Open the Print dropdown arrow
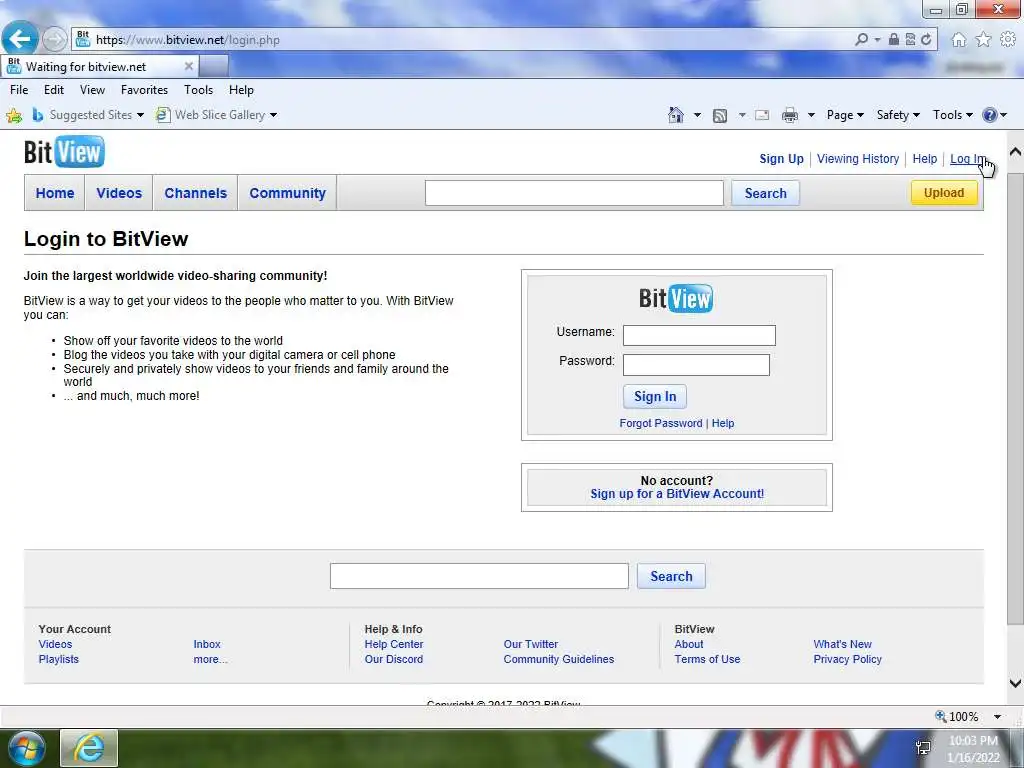 point(811,116)
